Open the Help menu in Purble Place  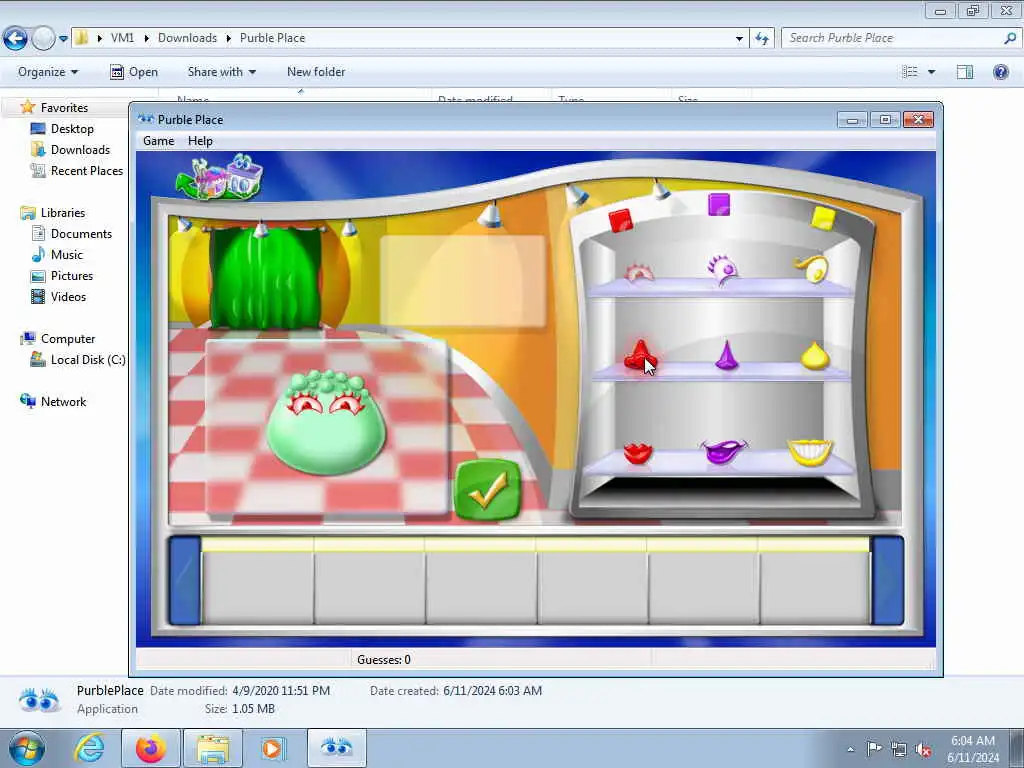(200, 141)
